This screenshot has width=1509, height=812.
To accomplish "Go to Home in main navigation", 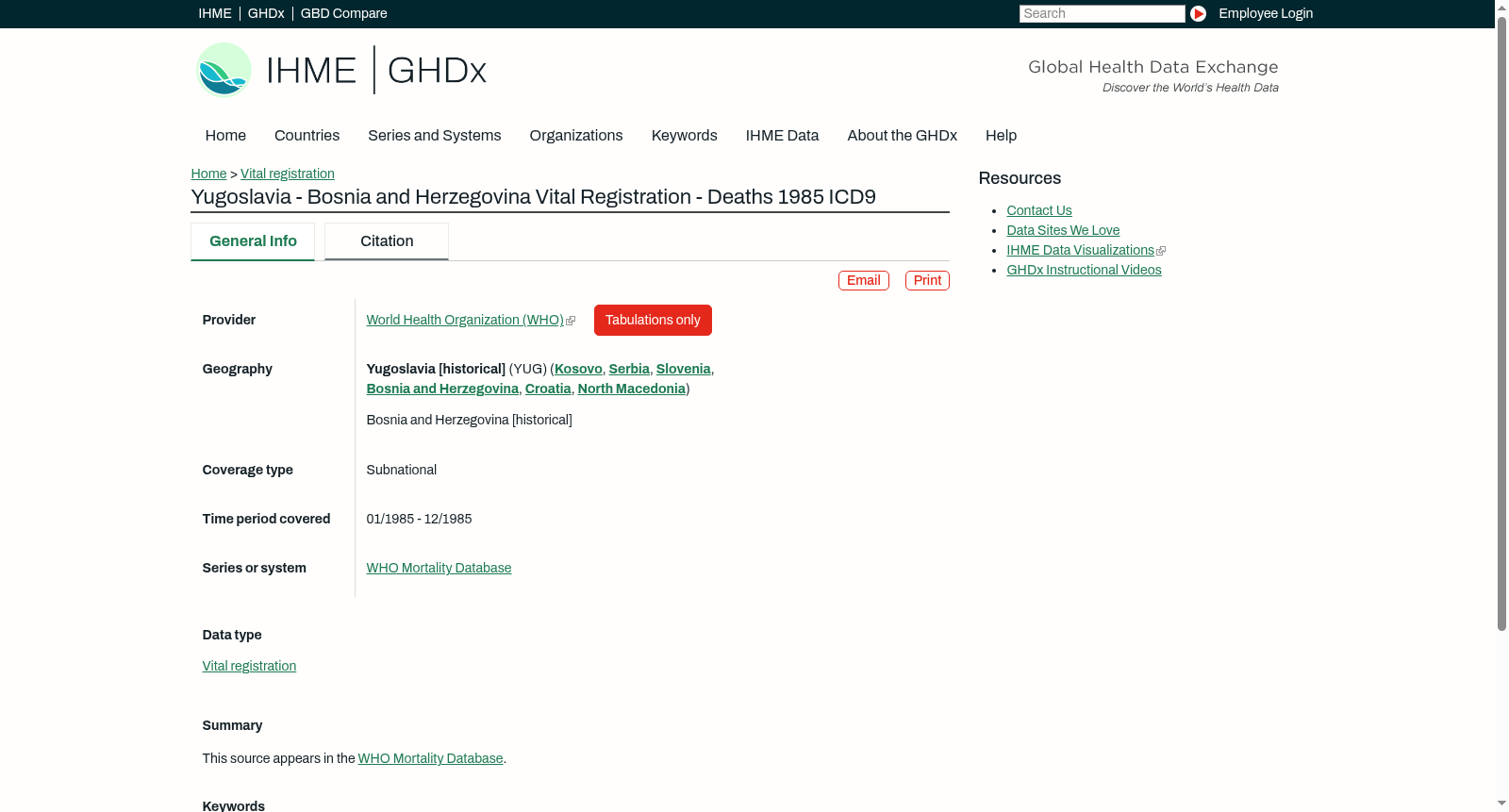I will point(225,136).
